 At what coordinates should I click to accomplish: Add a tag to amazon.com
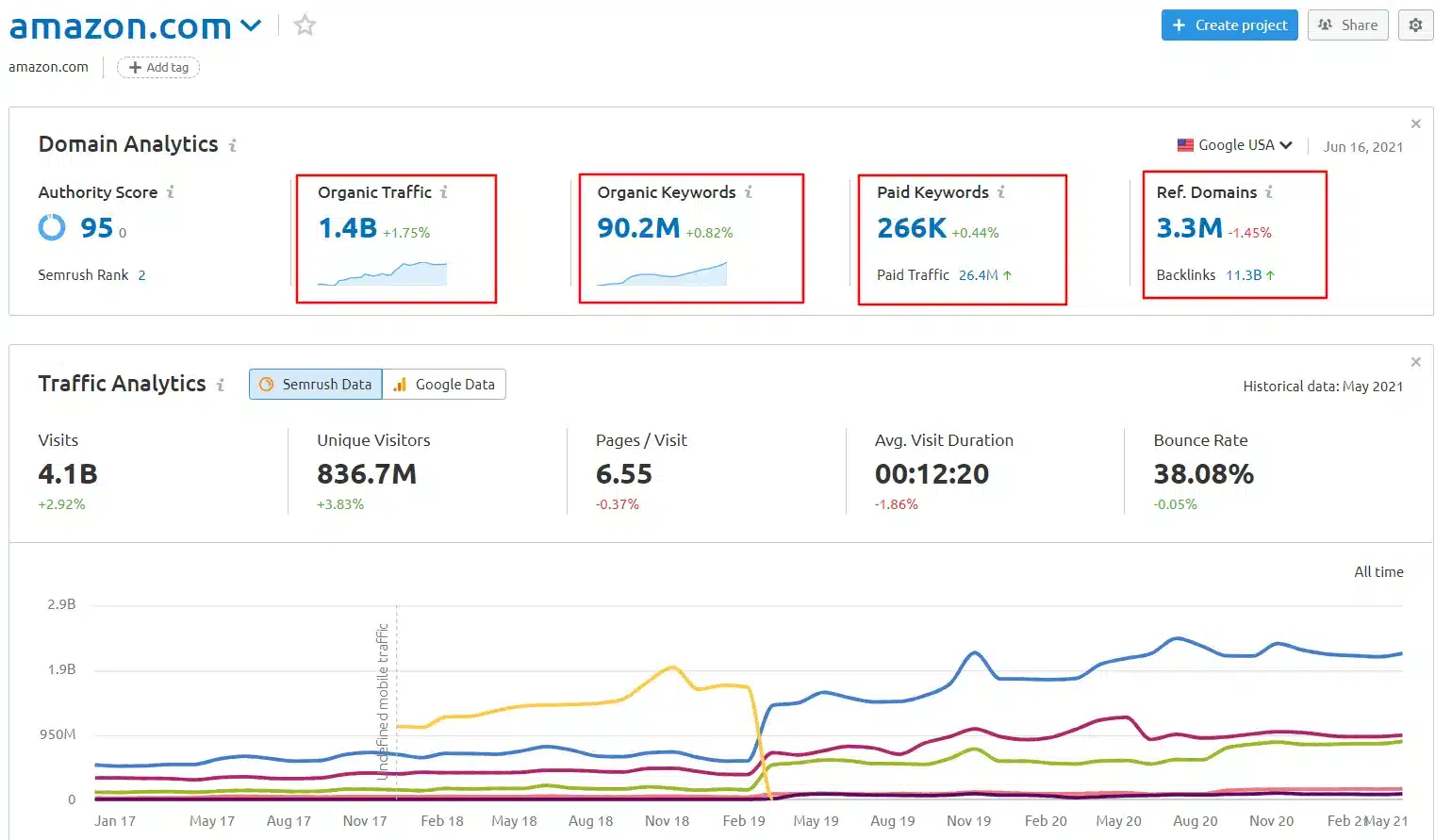(158, 67)
